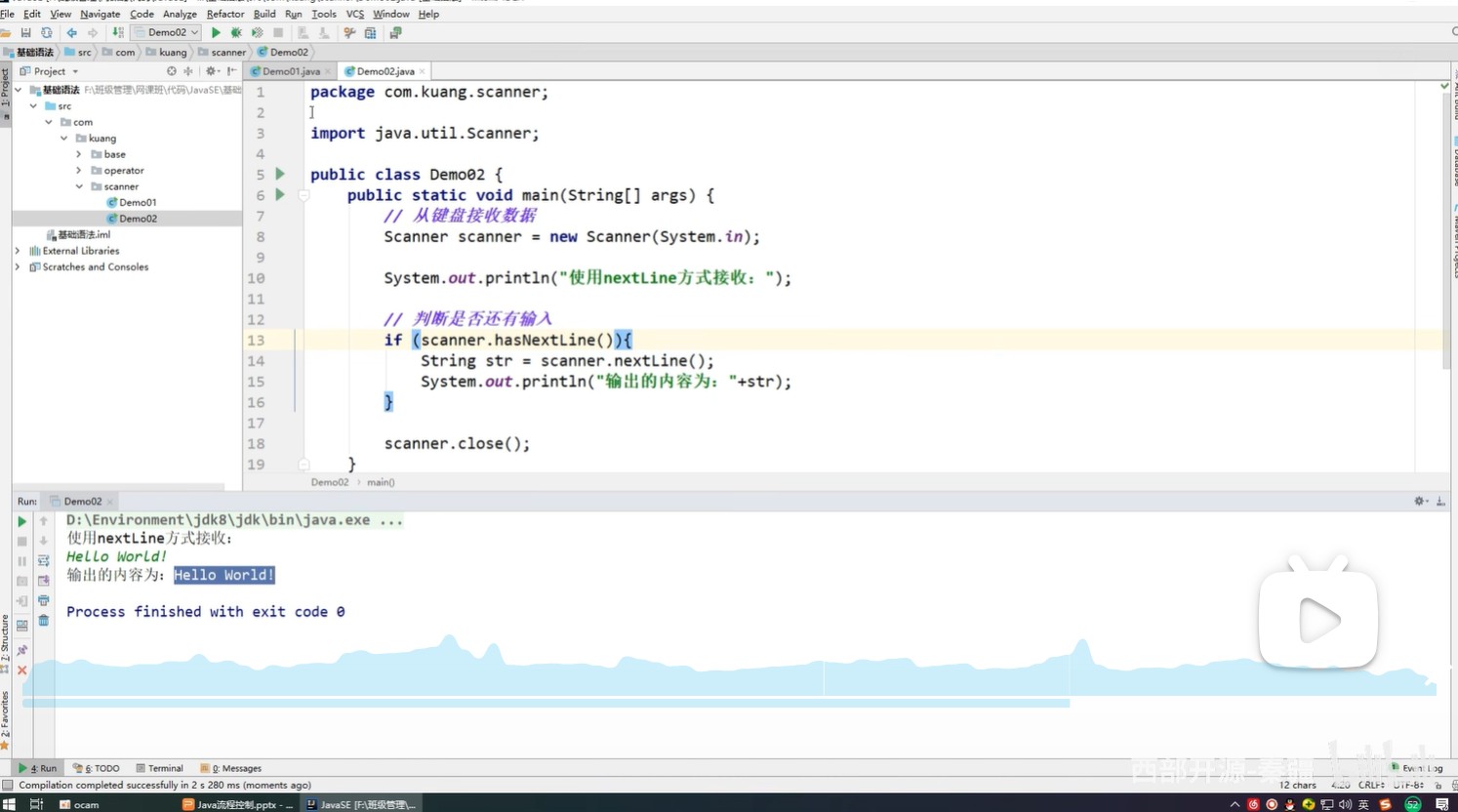Open the Project view type dropdown
Image resolution: width=1458 pixels, height=812 pixels.
coord(75,71)
